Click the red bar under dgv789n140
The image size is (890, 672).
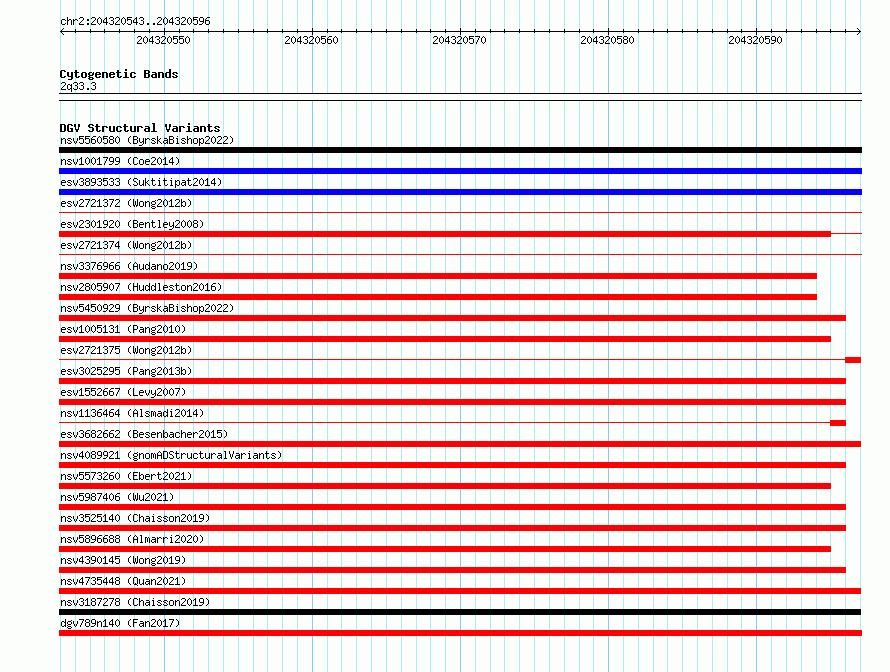coord(460,633)
